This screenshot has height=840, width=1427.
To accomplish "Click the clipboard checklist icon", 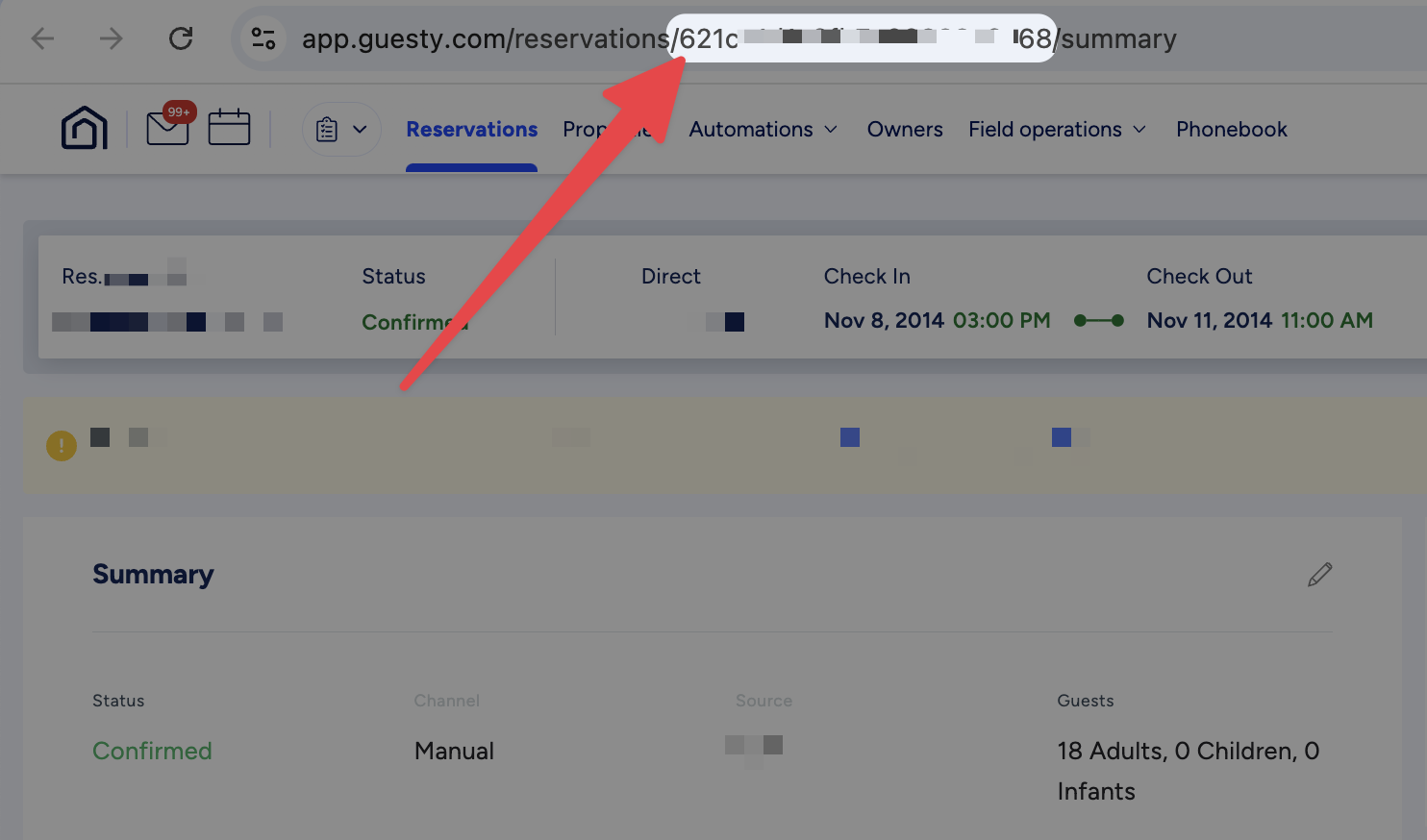I will tap(327, 130).
